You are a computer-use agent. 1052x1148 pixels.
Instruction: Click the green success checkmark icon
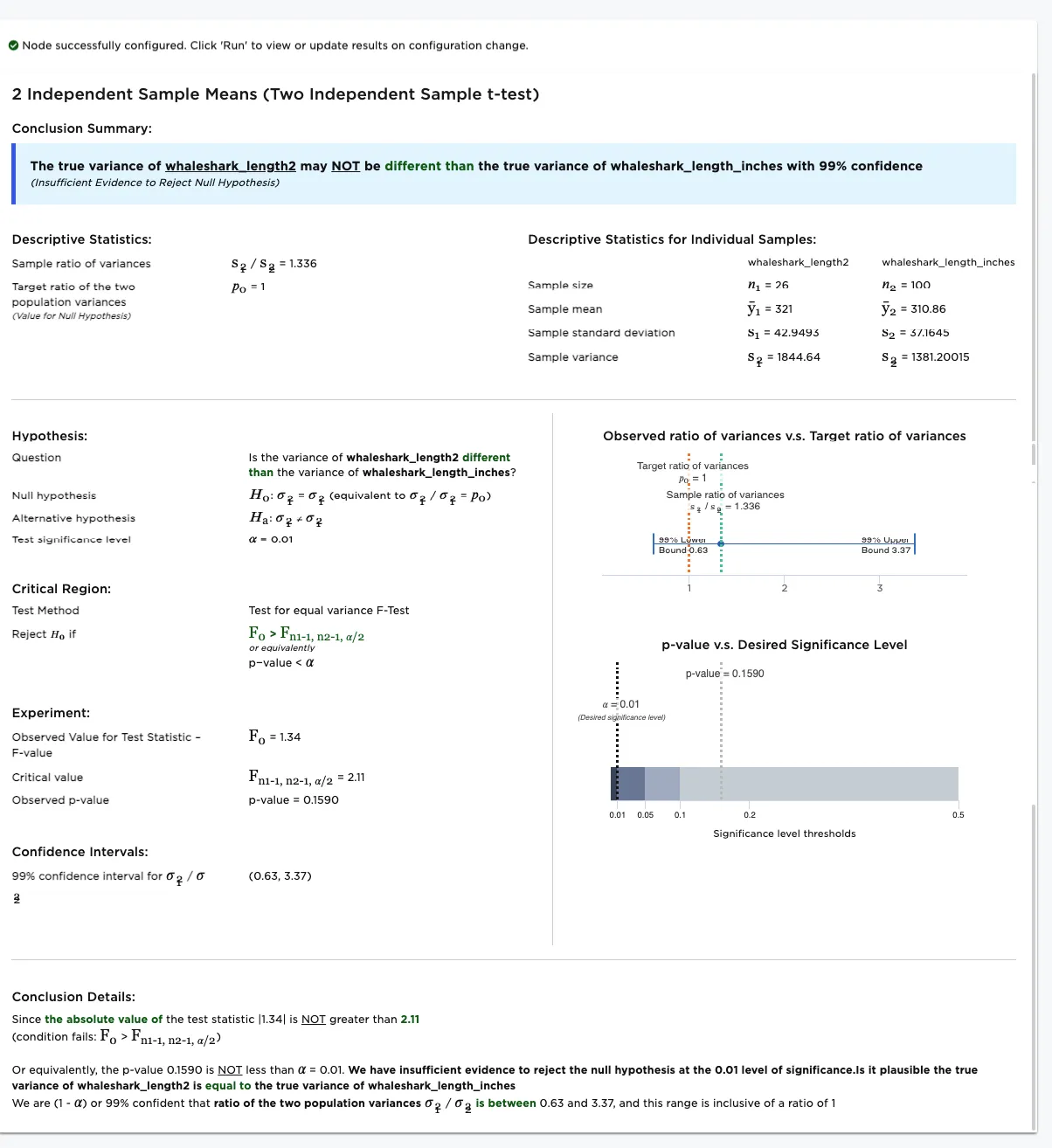[14, 45]
